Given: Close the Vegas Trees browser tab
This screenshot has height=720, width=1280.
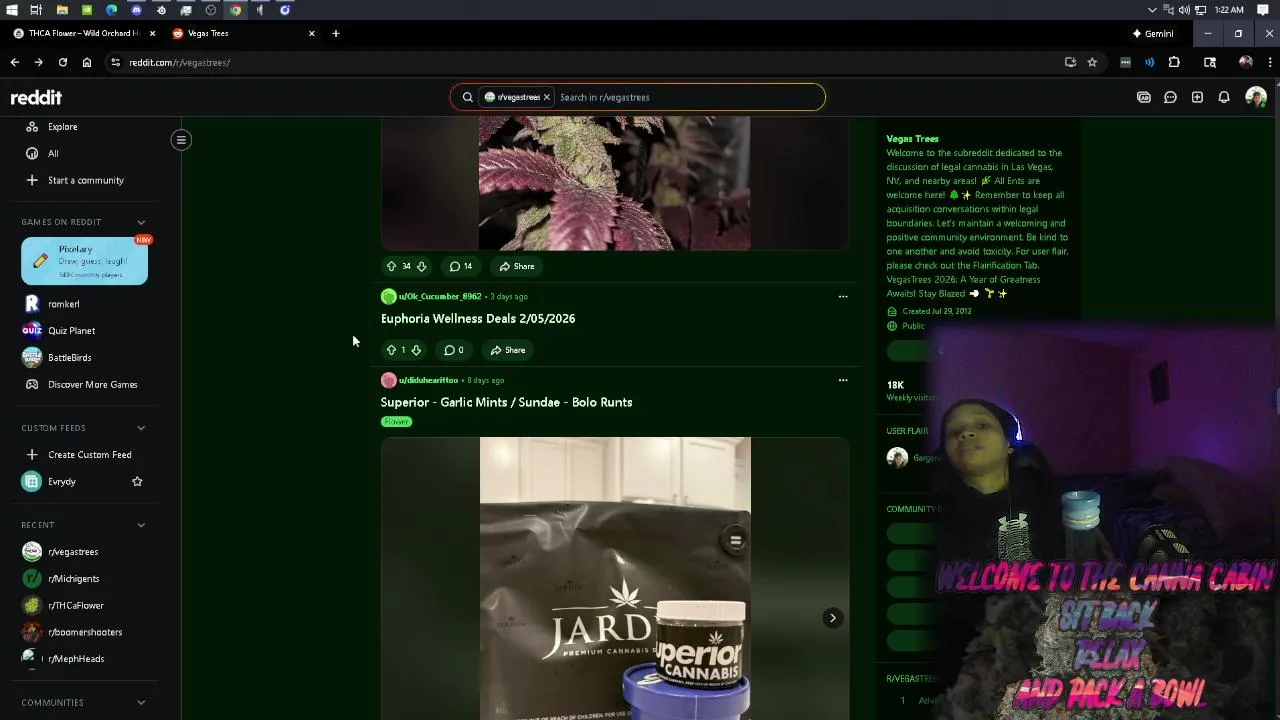Looking at the screenshot, I should [311, 33].
